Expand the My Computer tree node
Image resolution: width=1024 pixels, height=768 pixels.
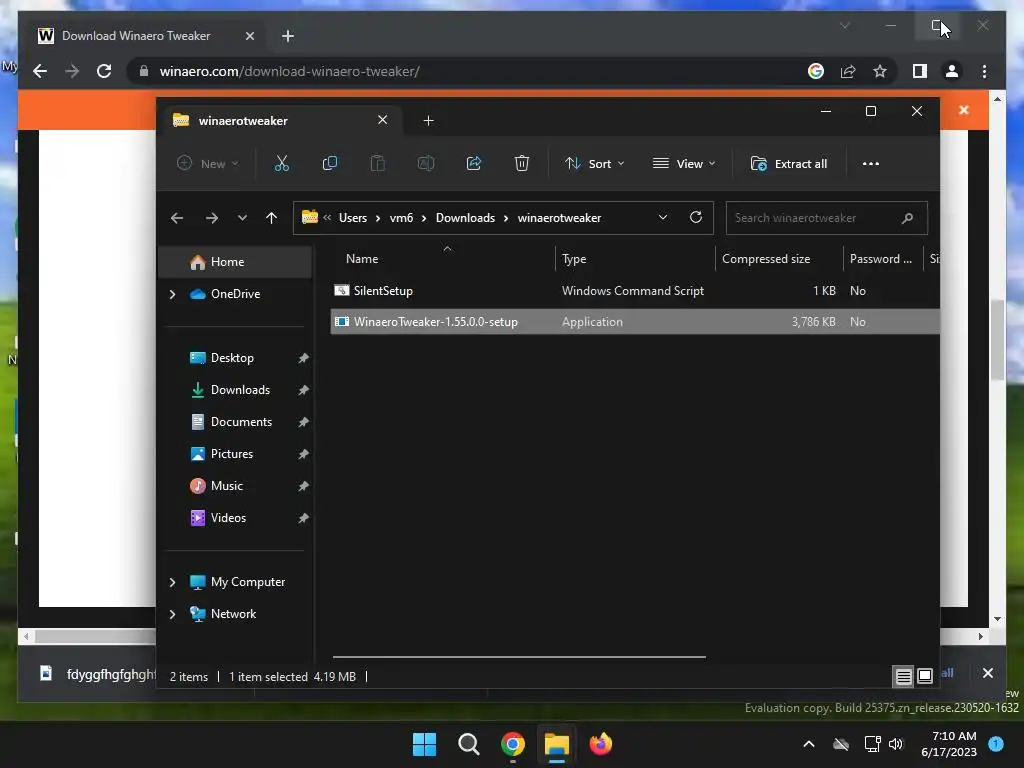pyautogui.click(x=172, y=582)
